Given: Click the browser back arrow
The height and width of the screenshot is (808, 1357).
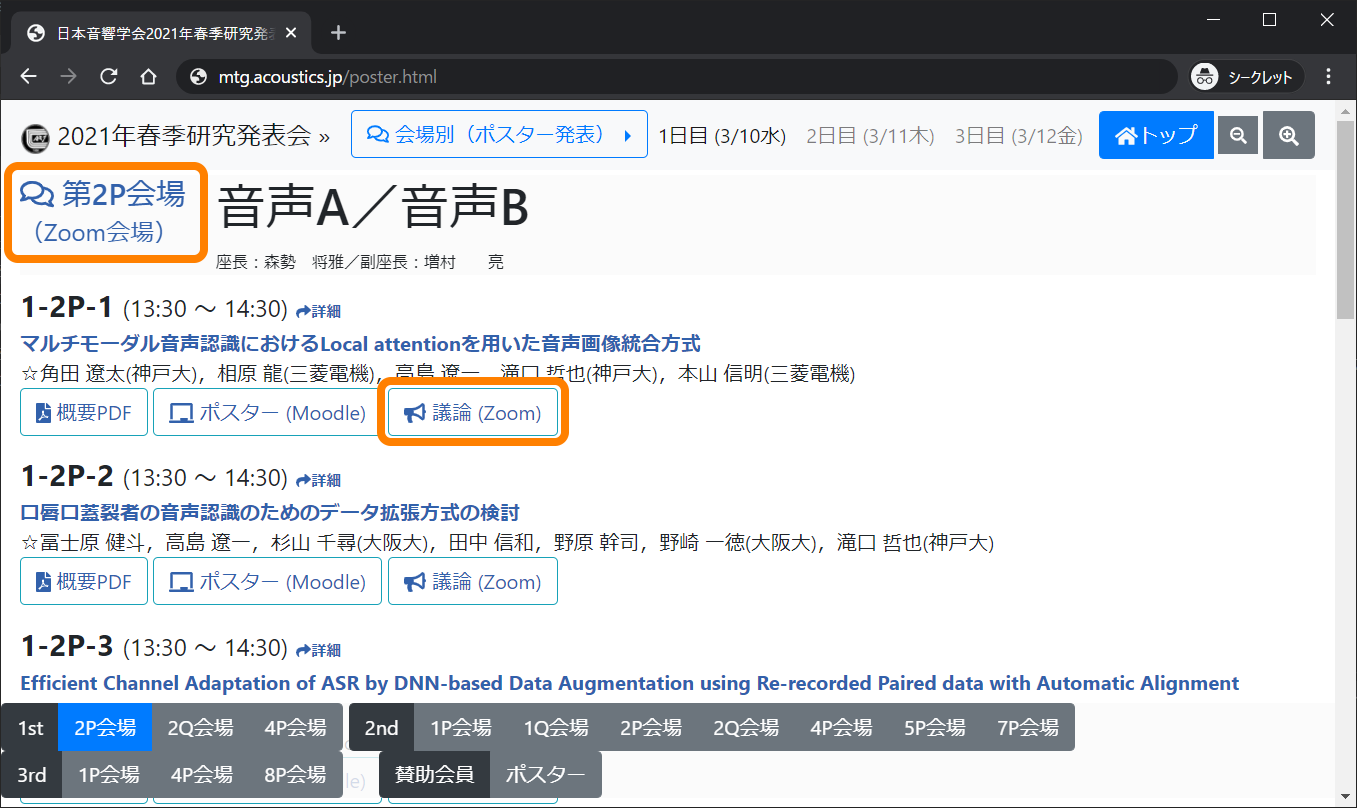Looking at the screenshot, I should pyautogui.click(x=29, y=77).
